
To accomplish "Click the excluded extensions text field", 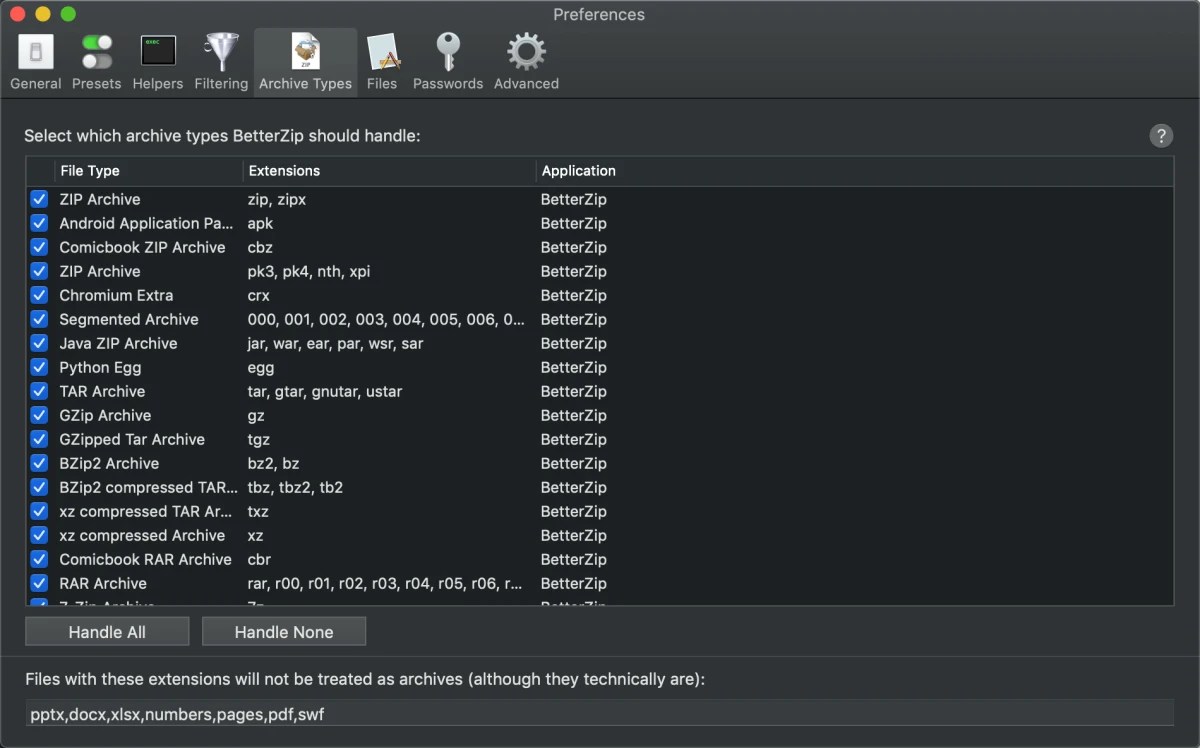I will pos(600,714).
